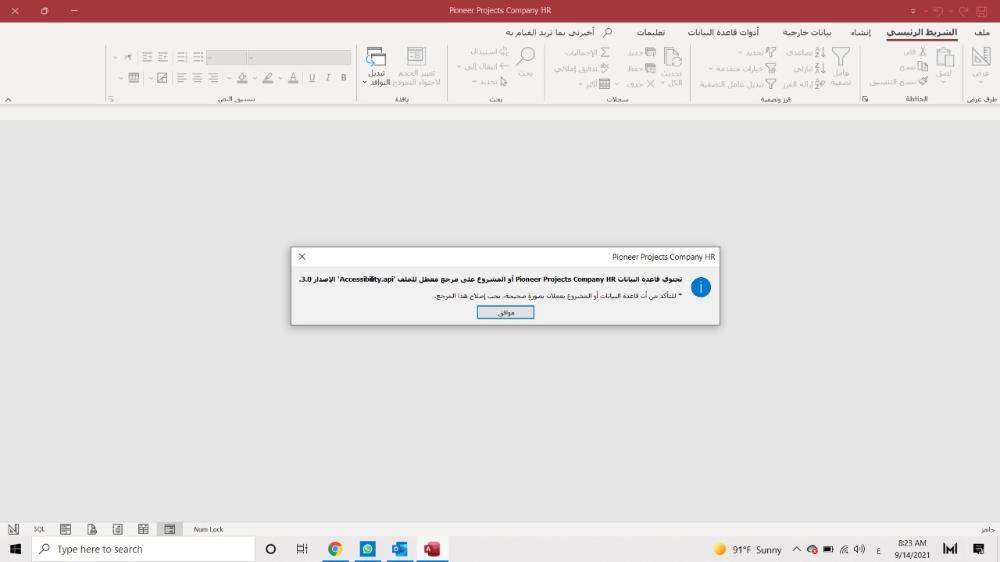Click the taskbar search box
The height and width of the screenshot is (562, 1000).
coord(143,549)
